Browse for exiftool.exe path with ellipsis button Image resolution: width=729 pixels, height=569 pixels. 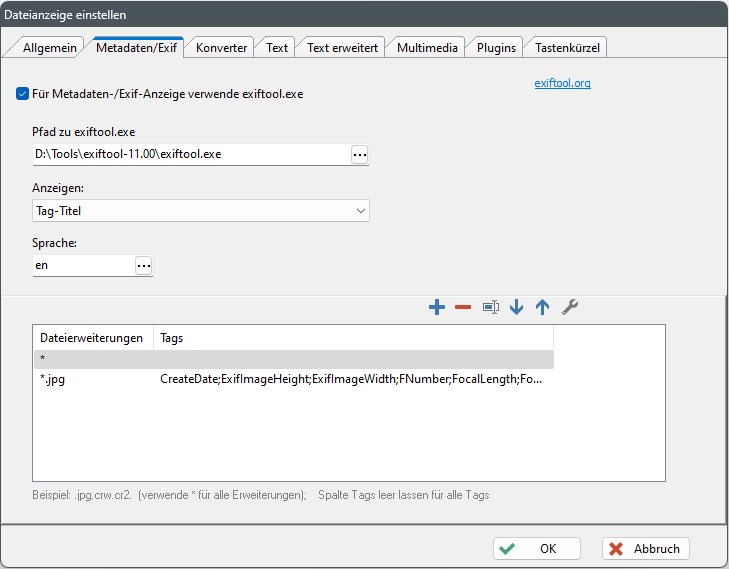pyautogui.click(x=359, y=154)
